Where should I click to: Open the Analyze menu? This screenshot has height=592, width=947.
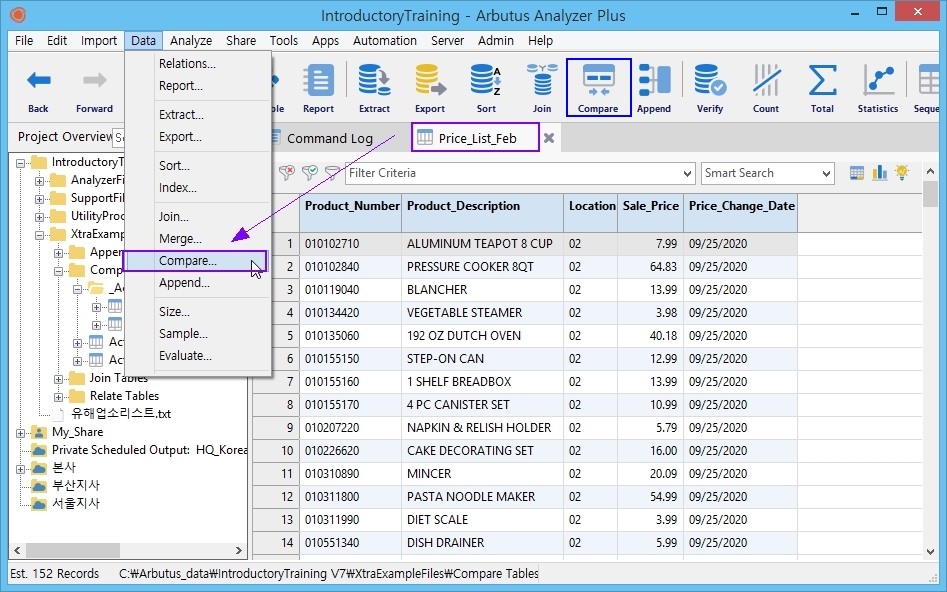(191, 40)
